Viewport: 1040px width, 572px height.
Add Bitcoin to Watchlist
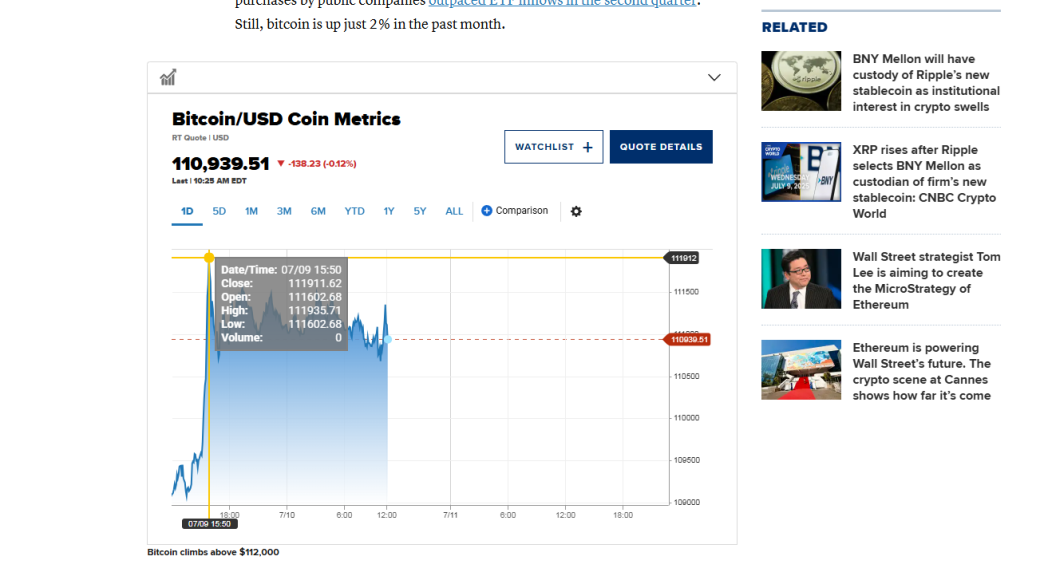(553, 147)
